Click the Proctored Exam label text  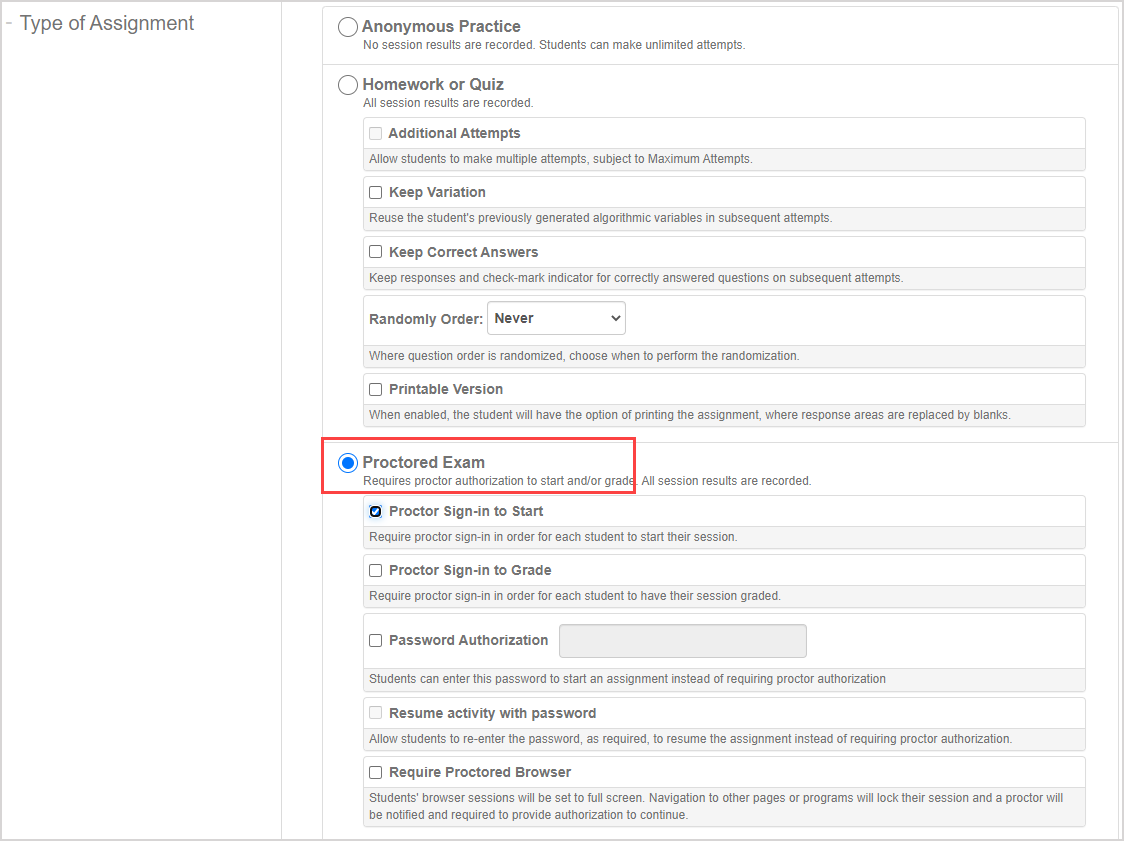coord(423,463)
